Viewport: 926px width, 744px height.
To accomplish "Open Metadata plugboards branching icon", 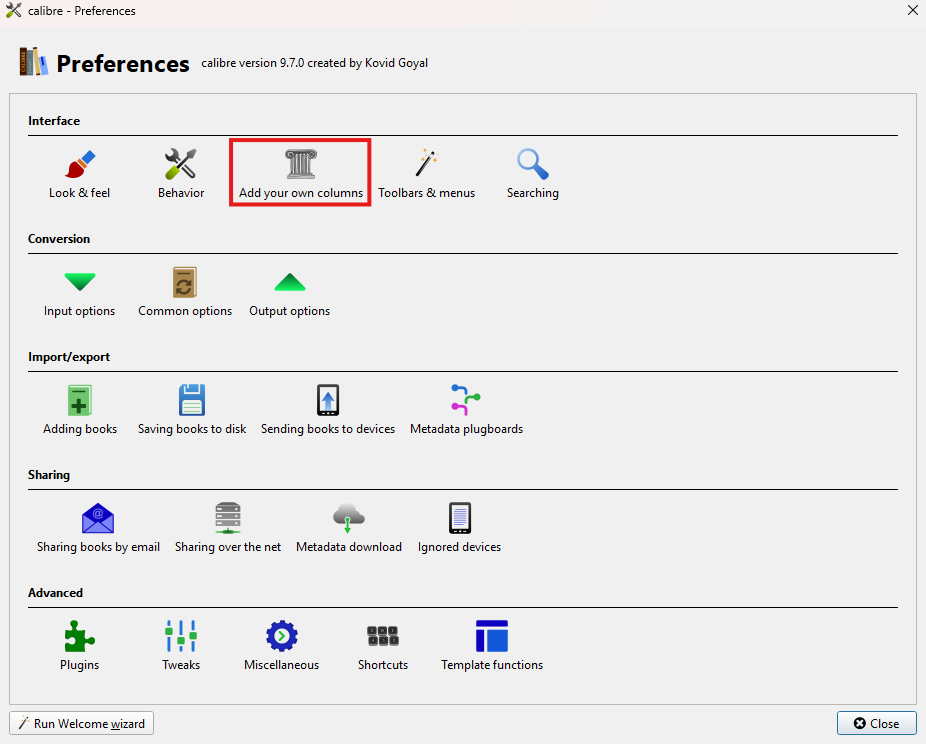I will (466, 400).
